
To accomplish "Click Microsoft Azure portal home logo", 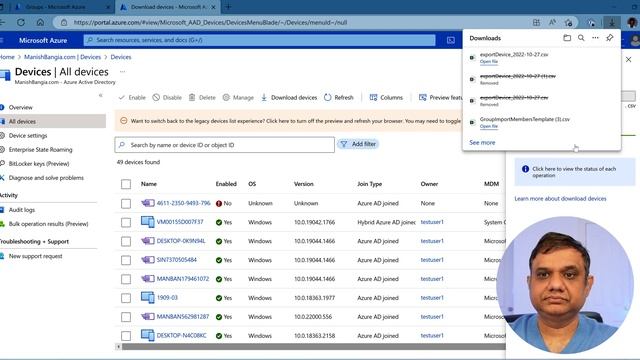I will pos(43,40).
